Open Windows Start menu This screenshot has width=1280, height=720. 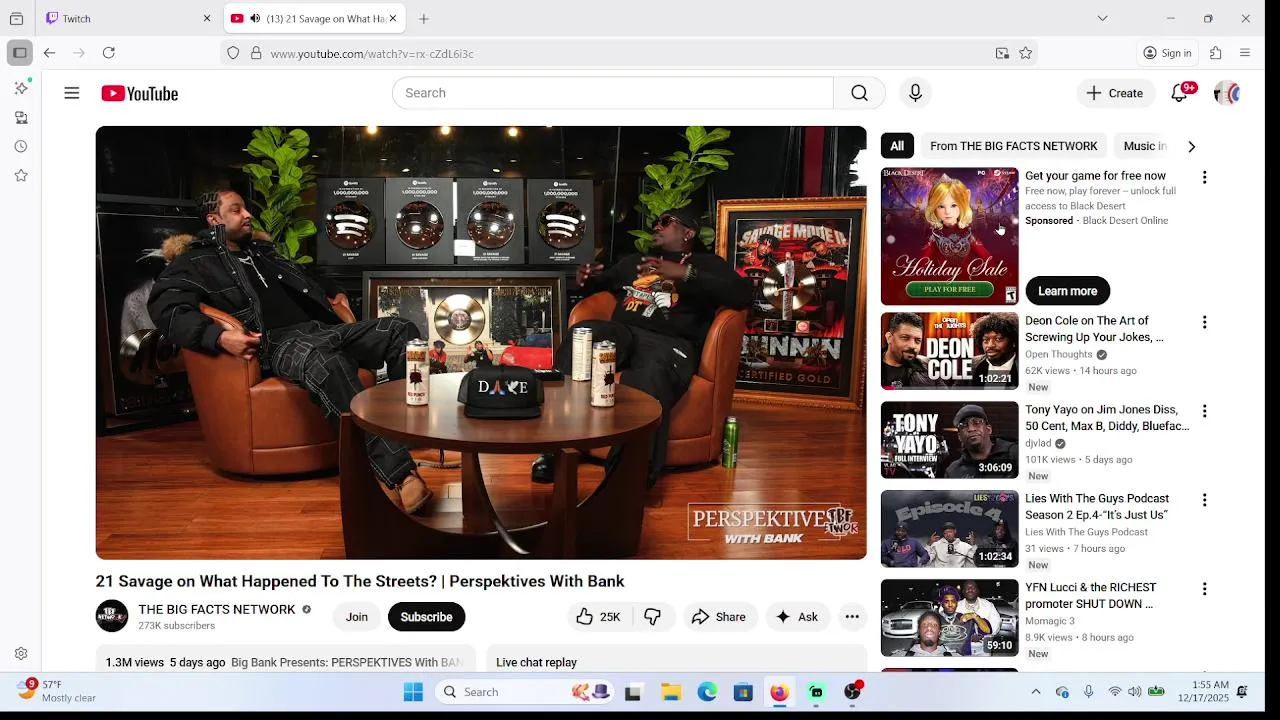[x=413, y=692]
